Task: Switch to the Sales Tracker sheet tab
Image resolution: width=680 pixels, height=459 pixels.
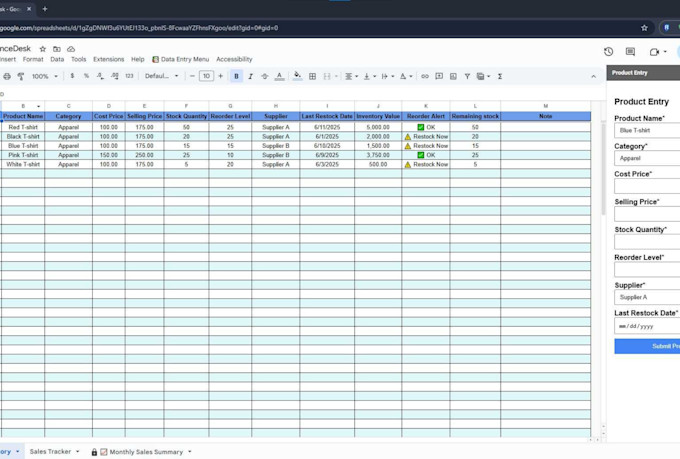Action: pyautogui.click(x=50, y=452)
